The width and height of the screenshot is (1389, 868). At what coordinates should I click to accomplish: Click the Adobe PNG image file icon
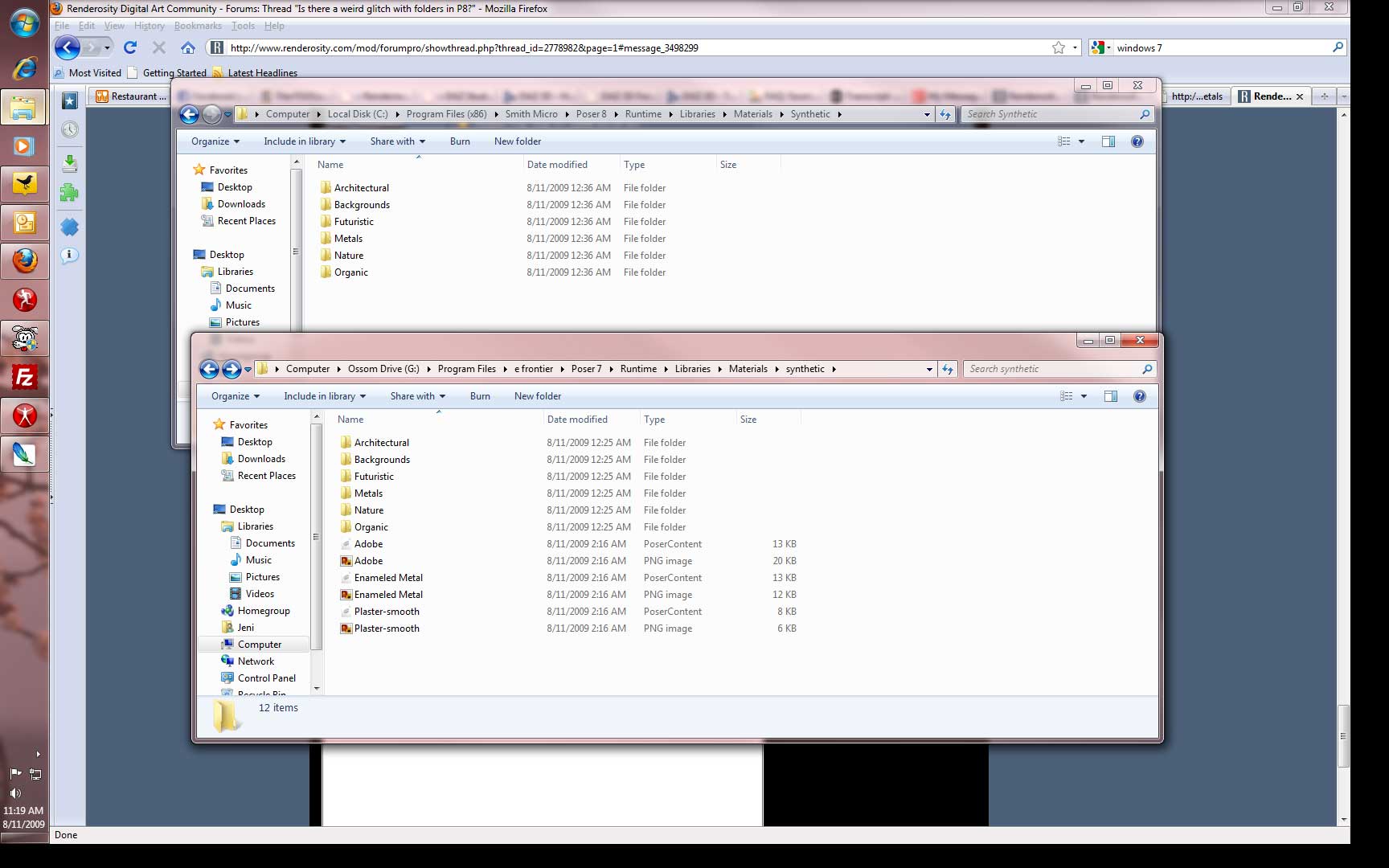pyautogui.click(x=346, y=561)
